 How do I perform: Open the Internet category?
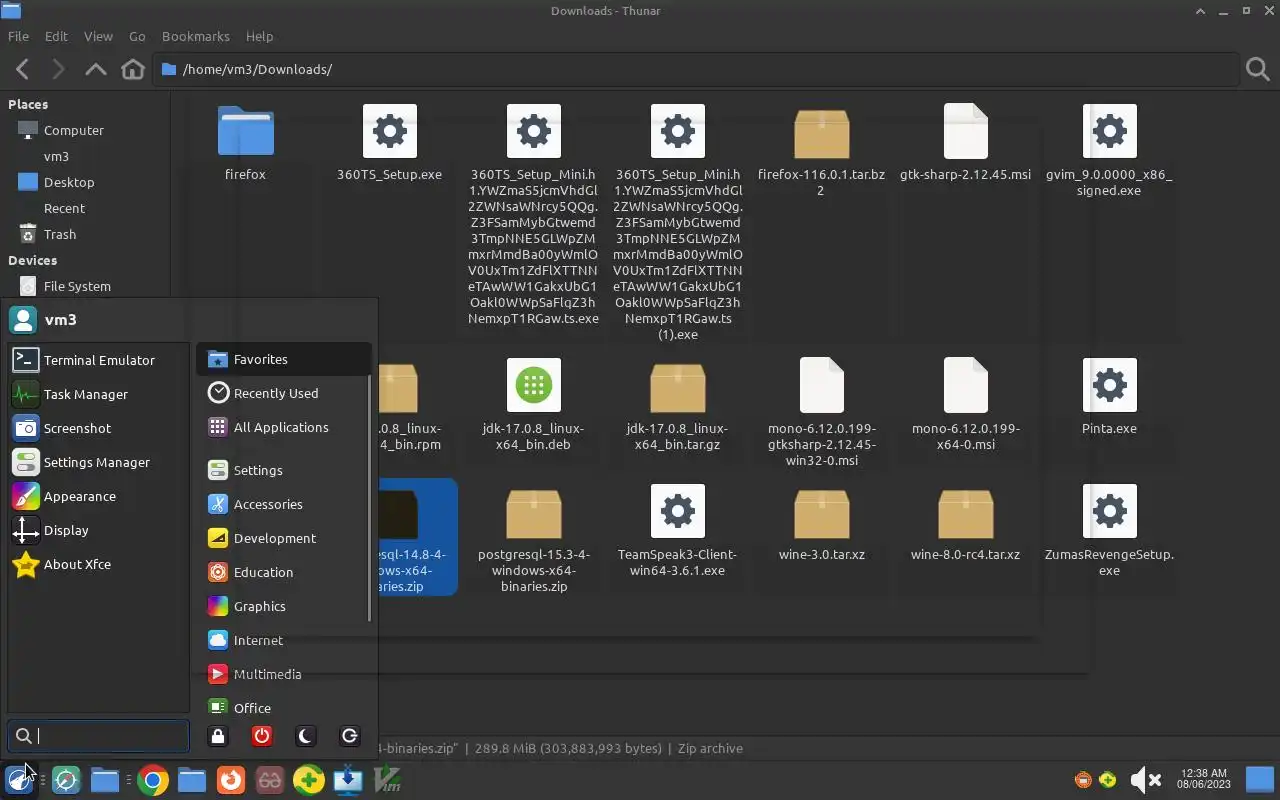[x=284, y=640]
